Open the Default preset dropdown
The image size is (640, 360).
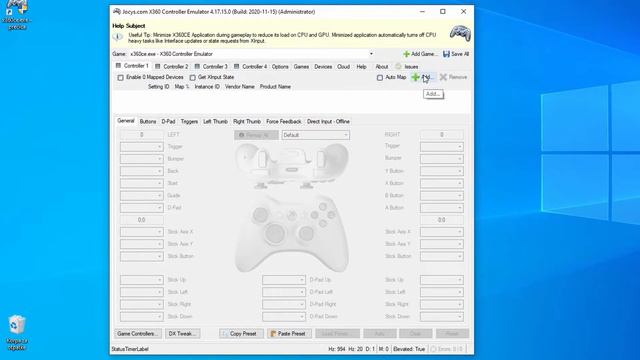pyautogui.click(x=316, y=135)
